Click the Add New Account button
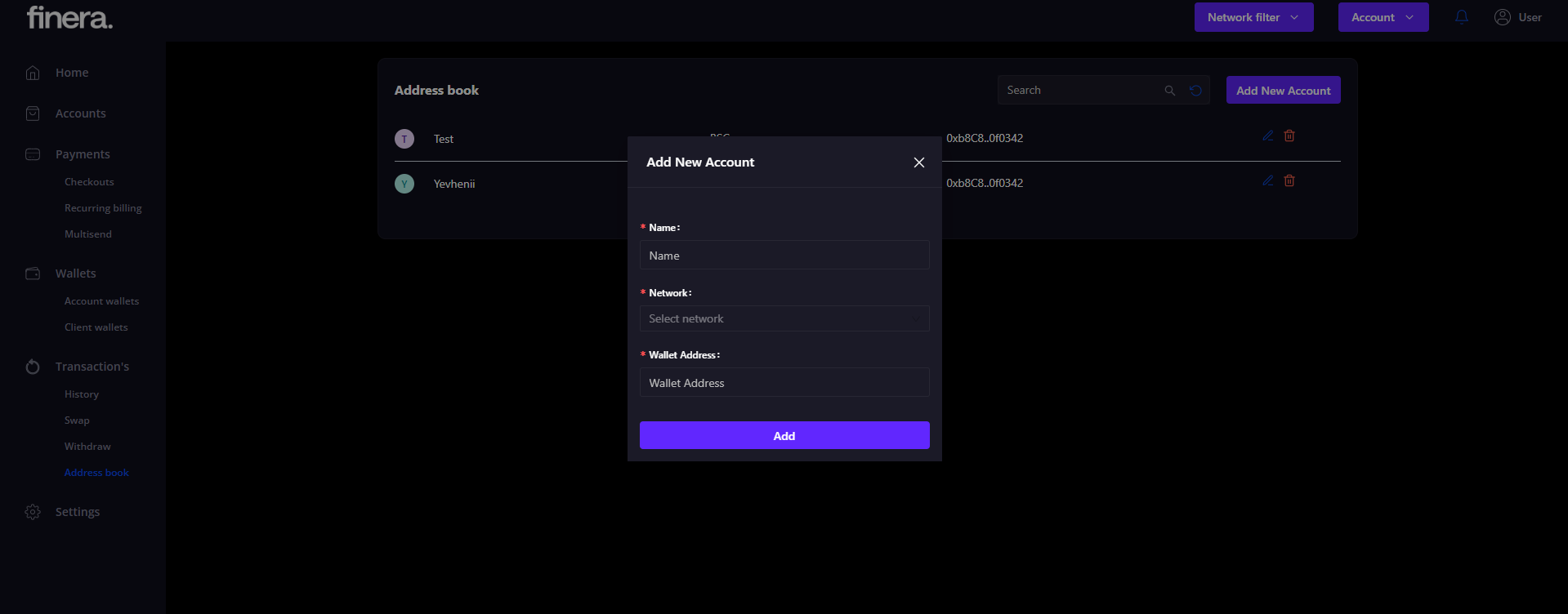 pyautogui.click(x=1283, y=91)
